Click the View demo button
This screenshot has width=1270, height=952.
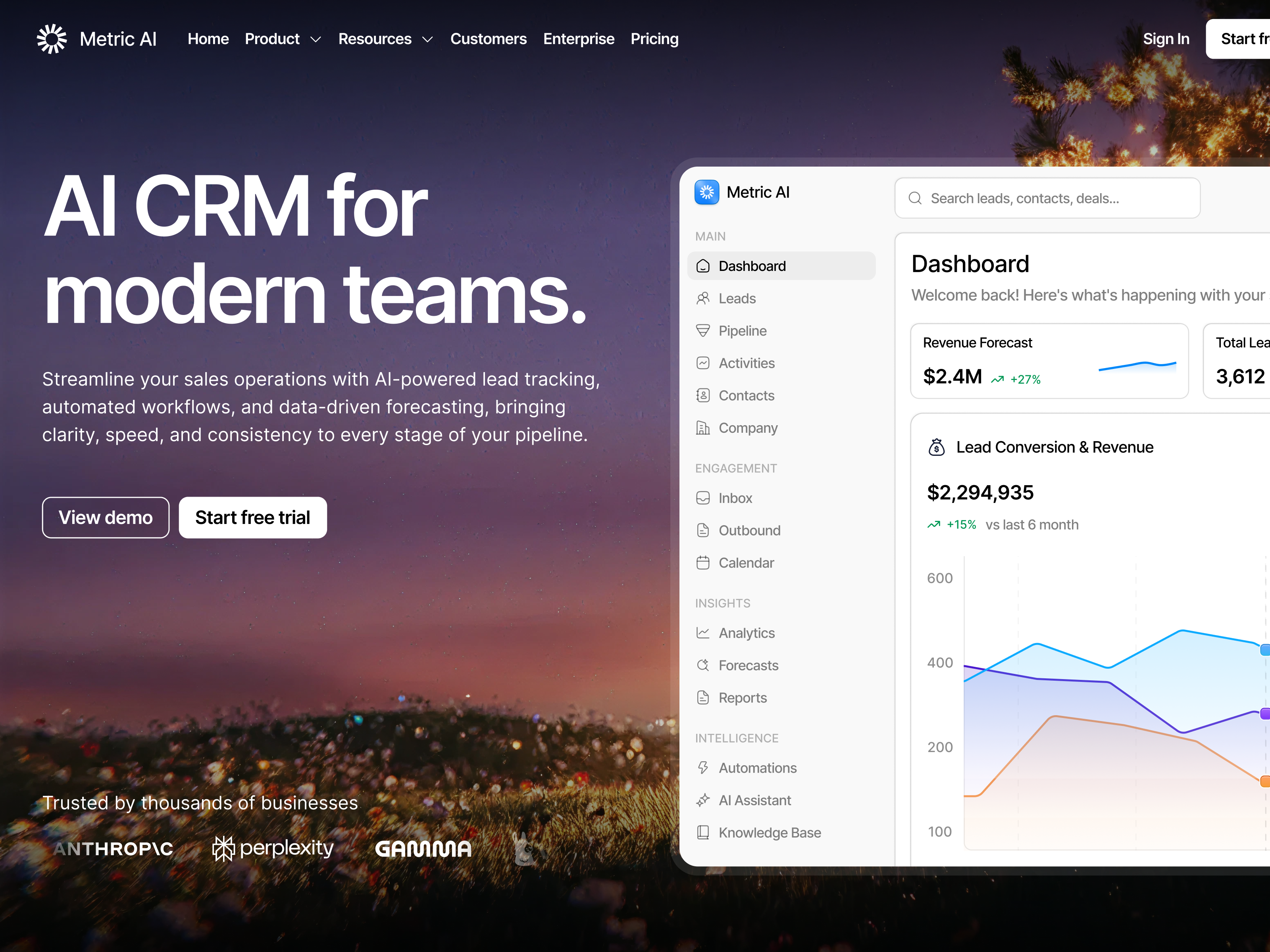105,517
